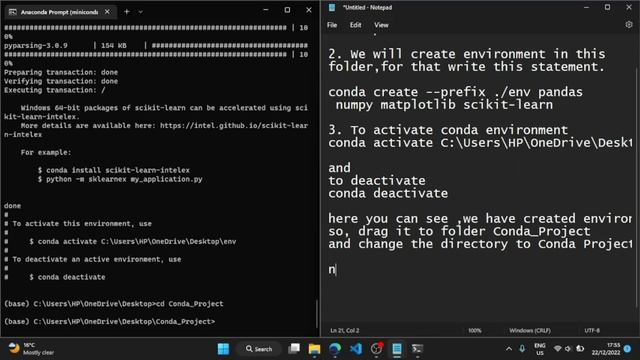Image resolution: width=640 pixels, height=360 pixels.
Task: Switch to Notepad via taskbar icon
Action: point(397,349)
